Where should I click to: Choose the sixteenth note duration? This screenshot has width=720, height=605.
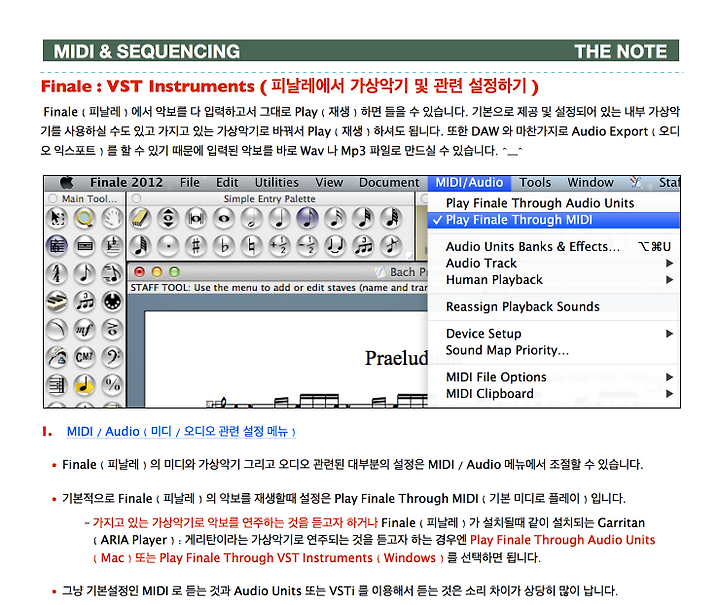point(336,218)
